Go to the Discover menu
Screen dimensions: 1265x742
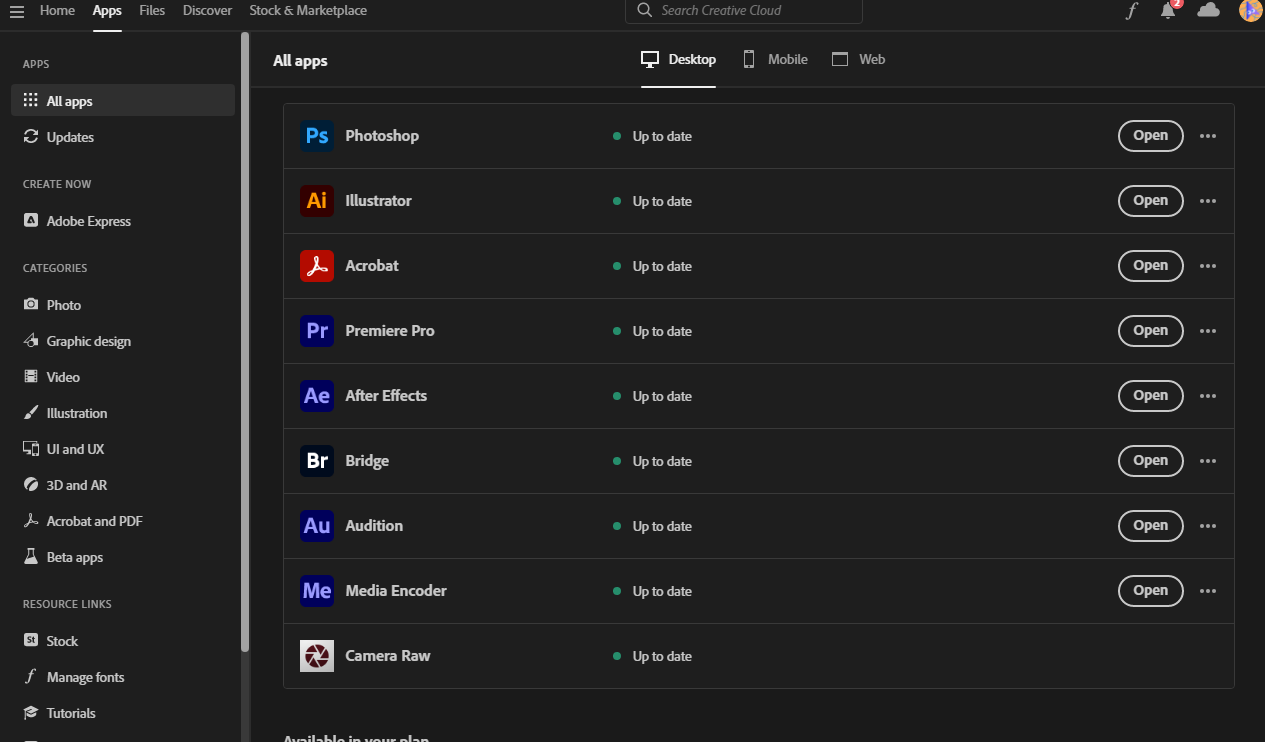[x=207, y=10]
